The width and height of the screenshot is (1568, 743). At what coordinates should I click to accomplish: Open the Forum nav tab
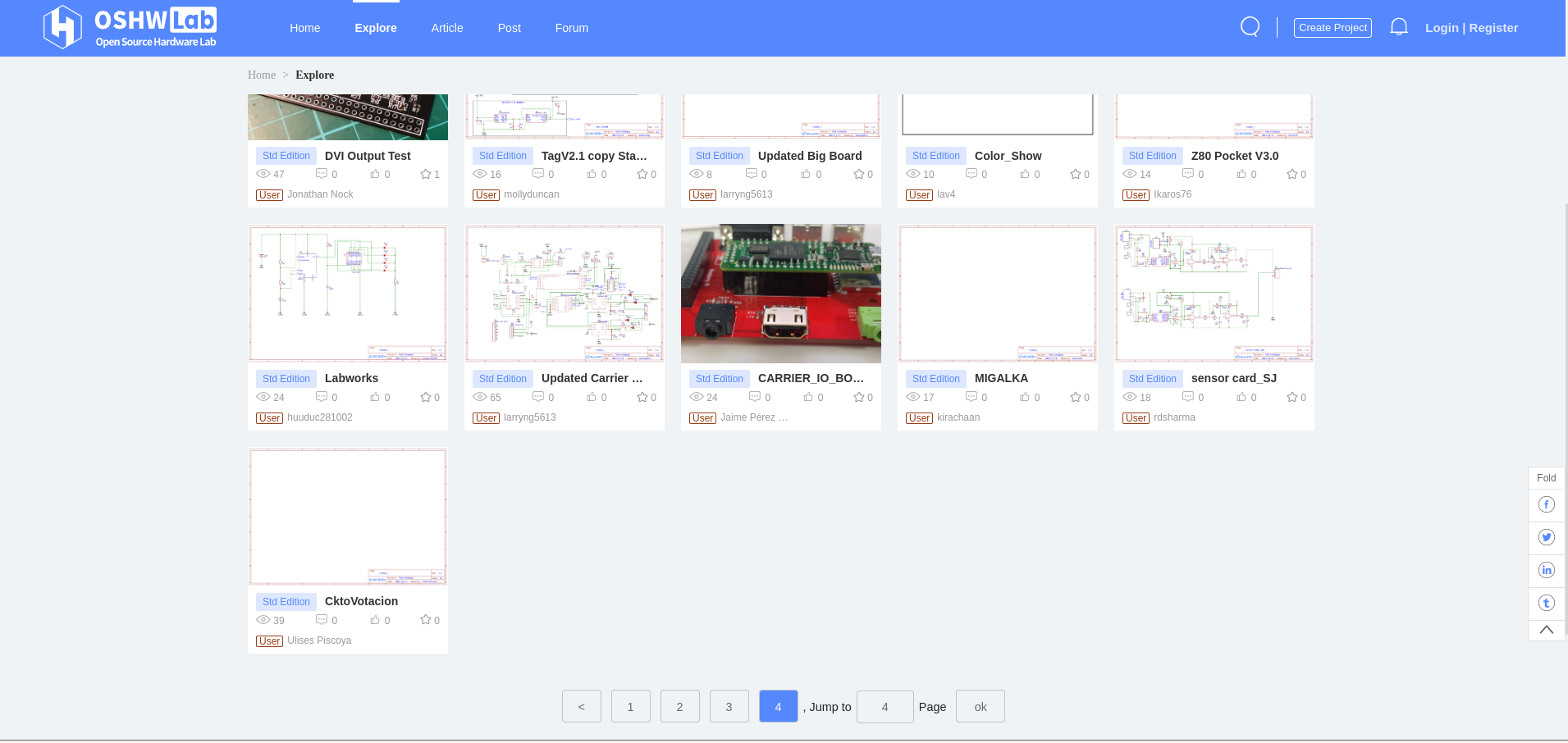(572, 28)
